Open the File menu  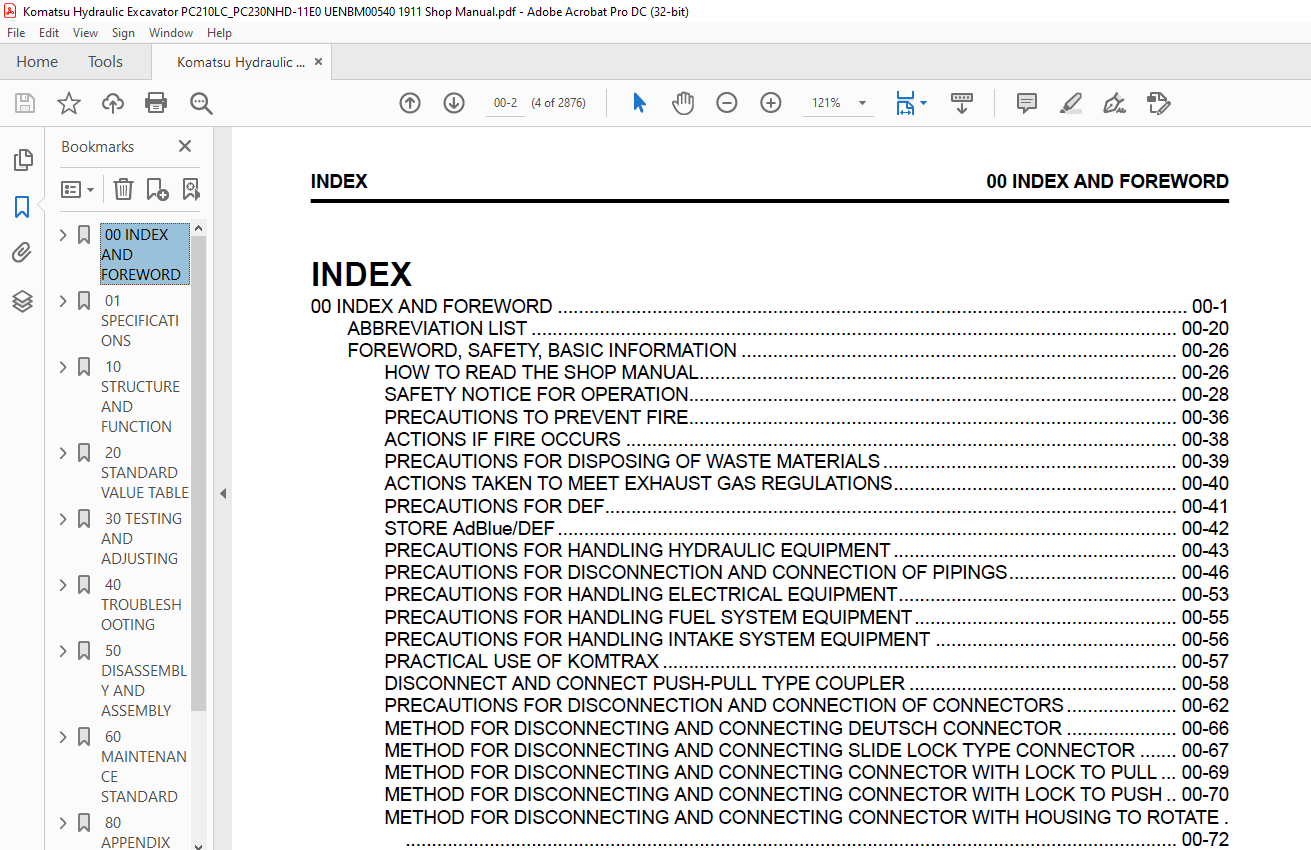click(x=16, y=33)
